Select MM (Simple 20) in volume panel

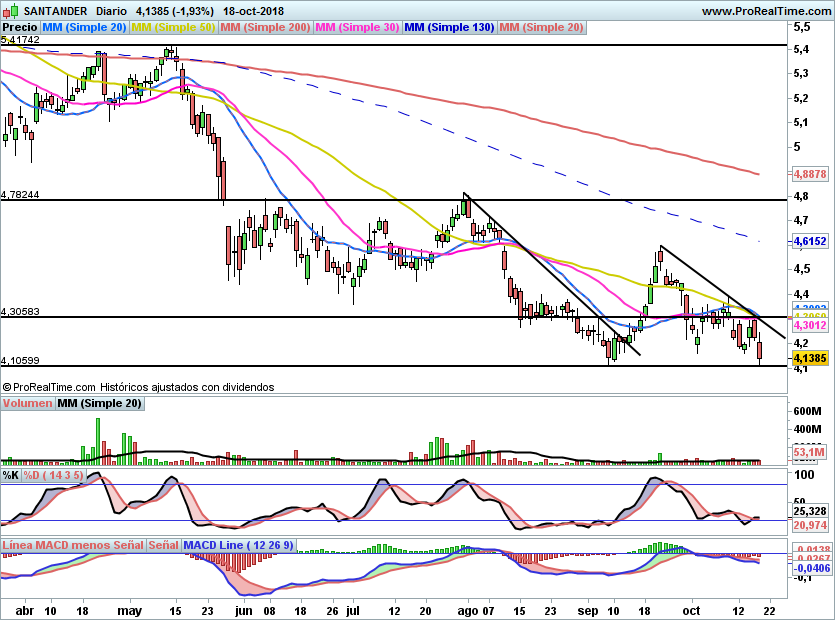click(x=100, y=403)
